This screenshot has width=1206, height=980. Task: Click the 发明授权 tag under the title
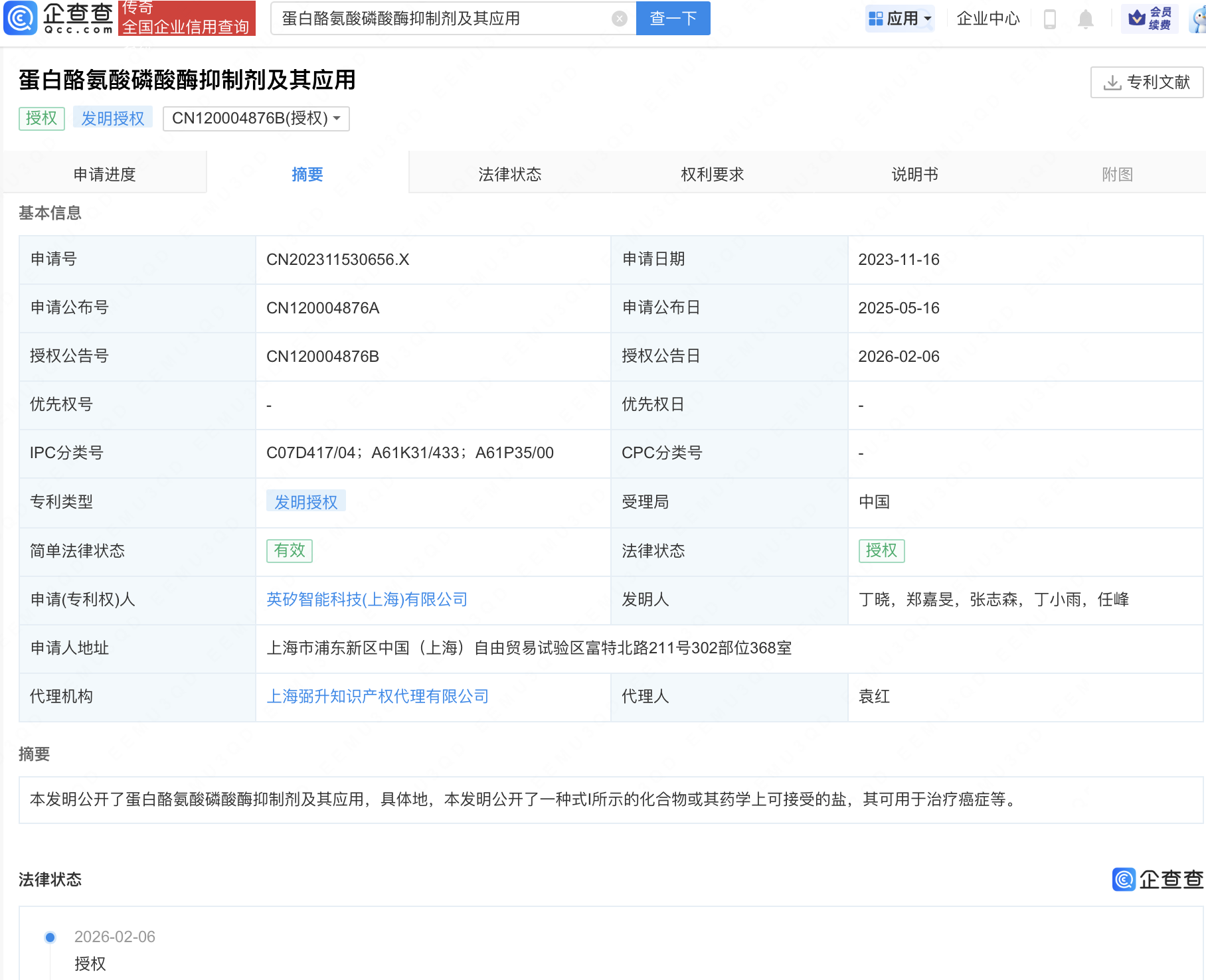[112, 118]
